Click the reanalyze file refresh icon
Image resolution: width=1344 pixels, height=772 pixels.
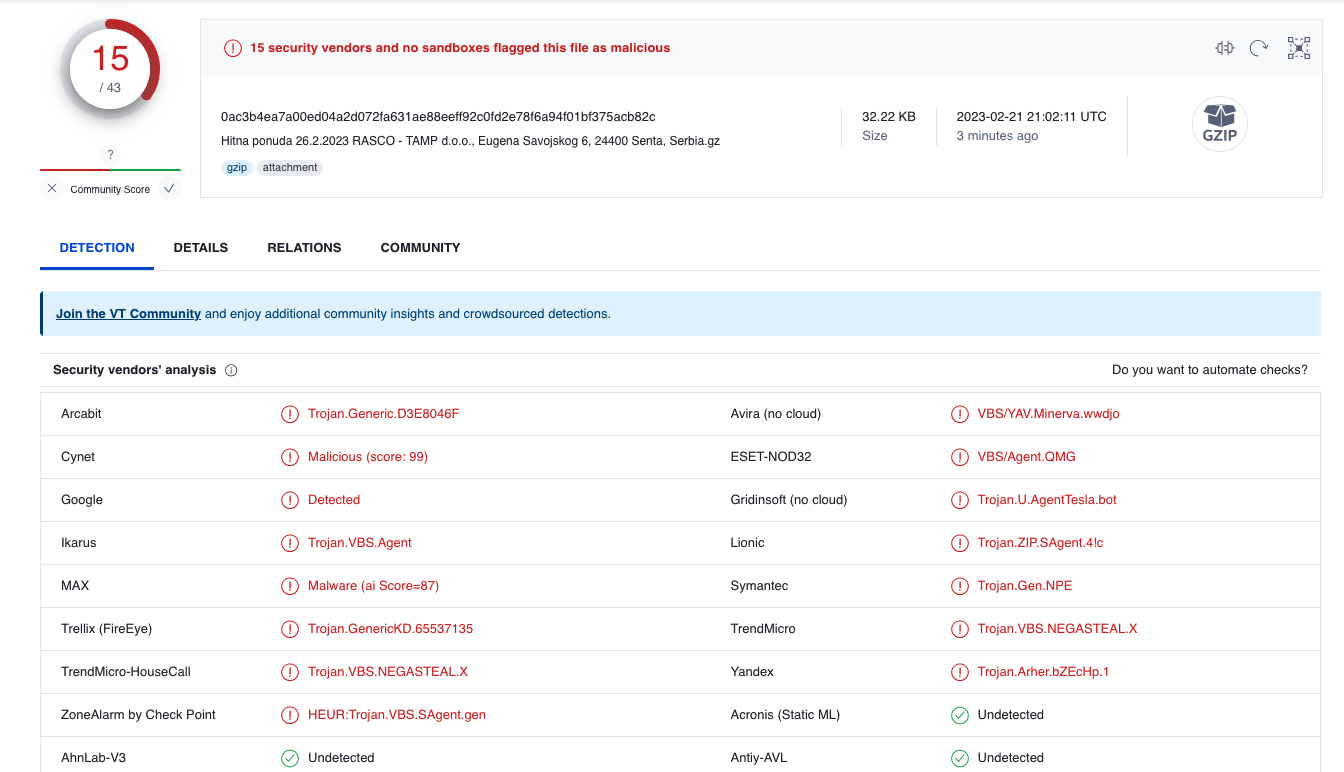tap(1259, 48)
